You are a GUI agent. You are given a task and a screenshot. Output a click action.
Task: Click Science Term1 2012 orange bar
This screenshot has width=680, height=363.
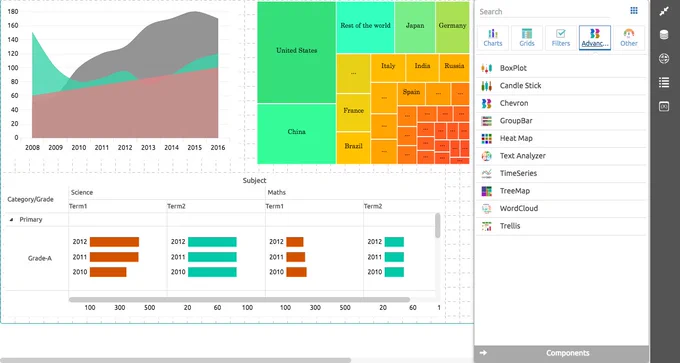114,242
